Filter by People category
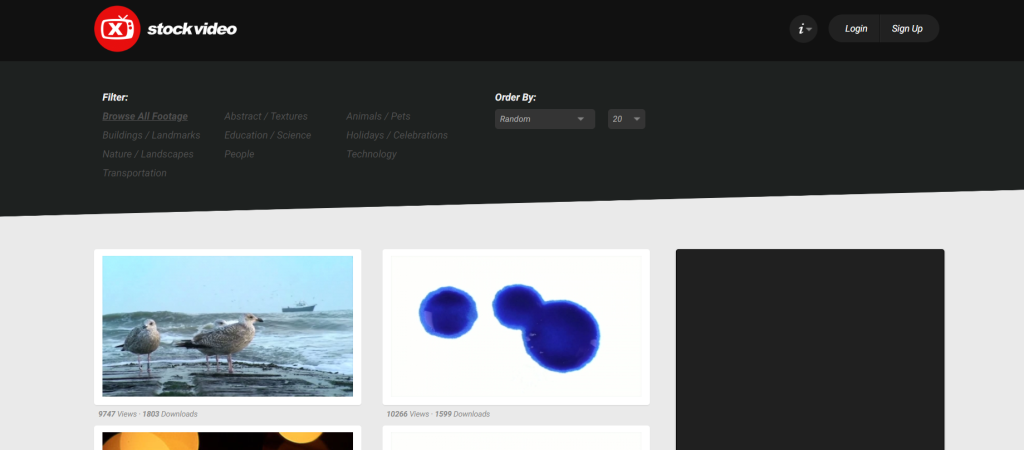Image resolution: width=1024 pixels, height=450 pixels. pyautogui.click(x=239, y=154)
